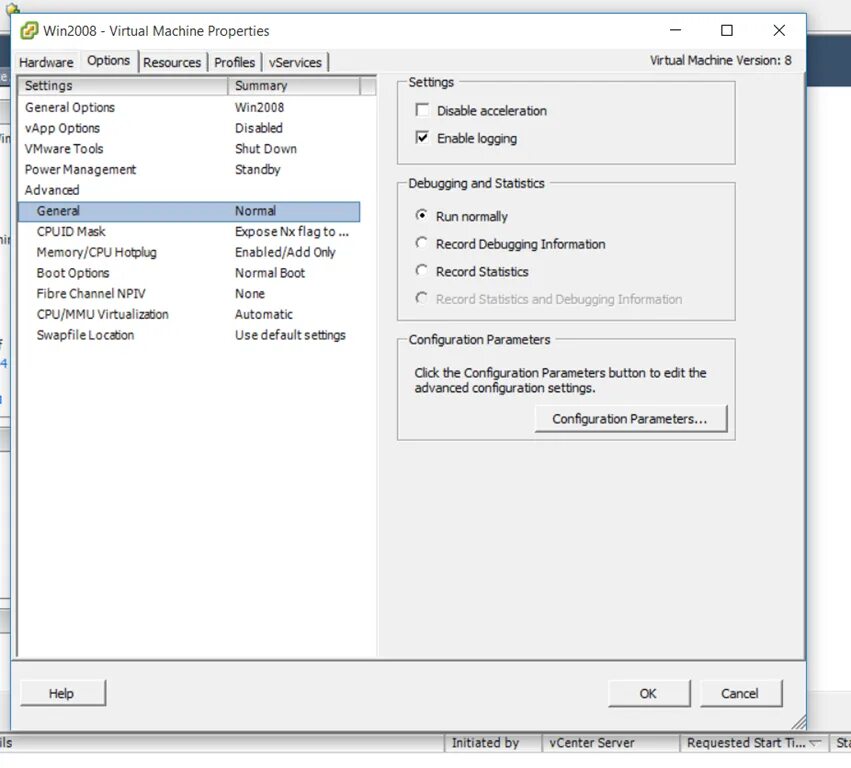Select Boot Options in the list
The image size is (851, 768).
(x=189, y=273)
